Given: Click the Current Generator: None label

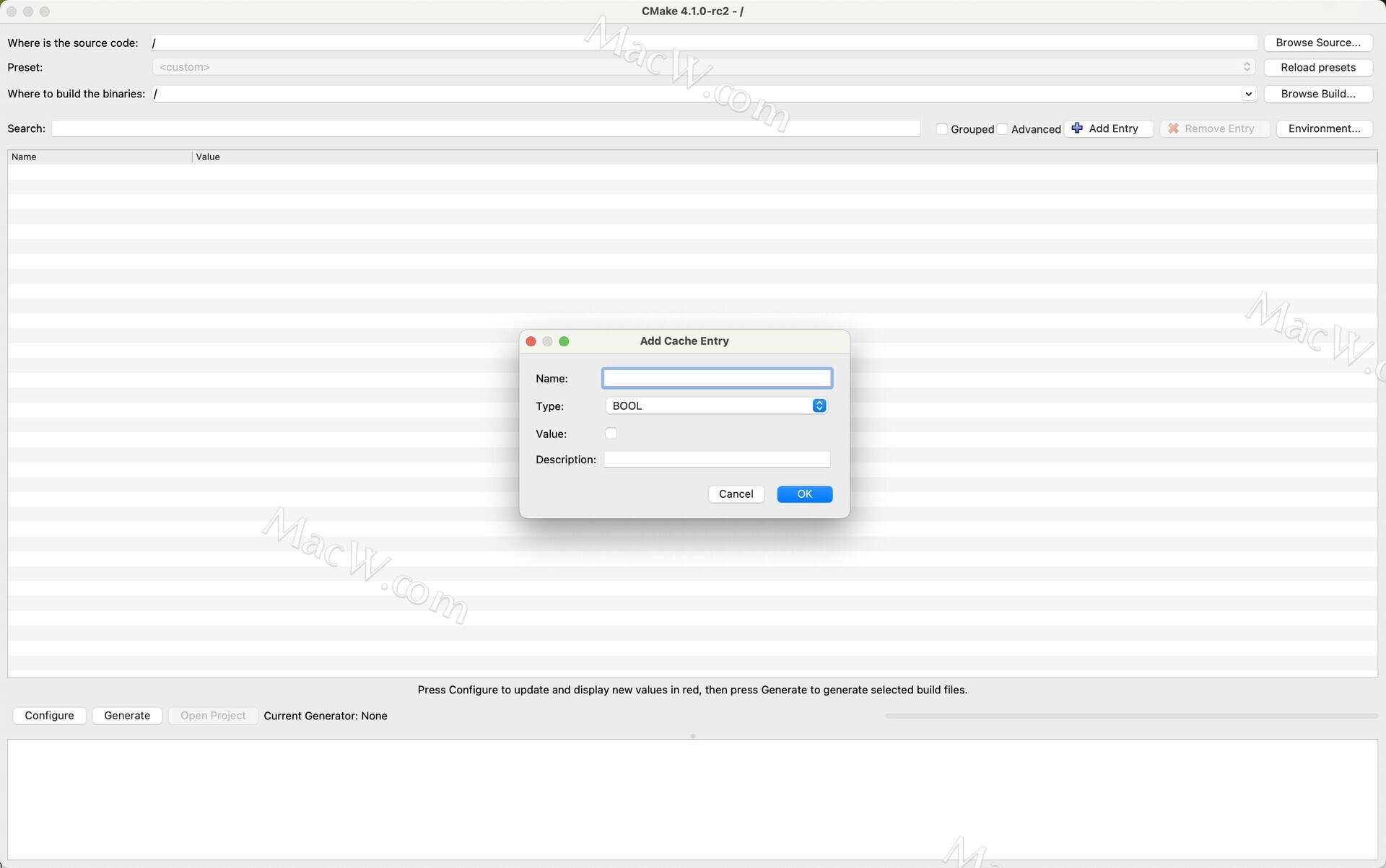Looking at the screenshot, I should pyautogui.click(x=326, y=716).
